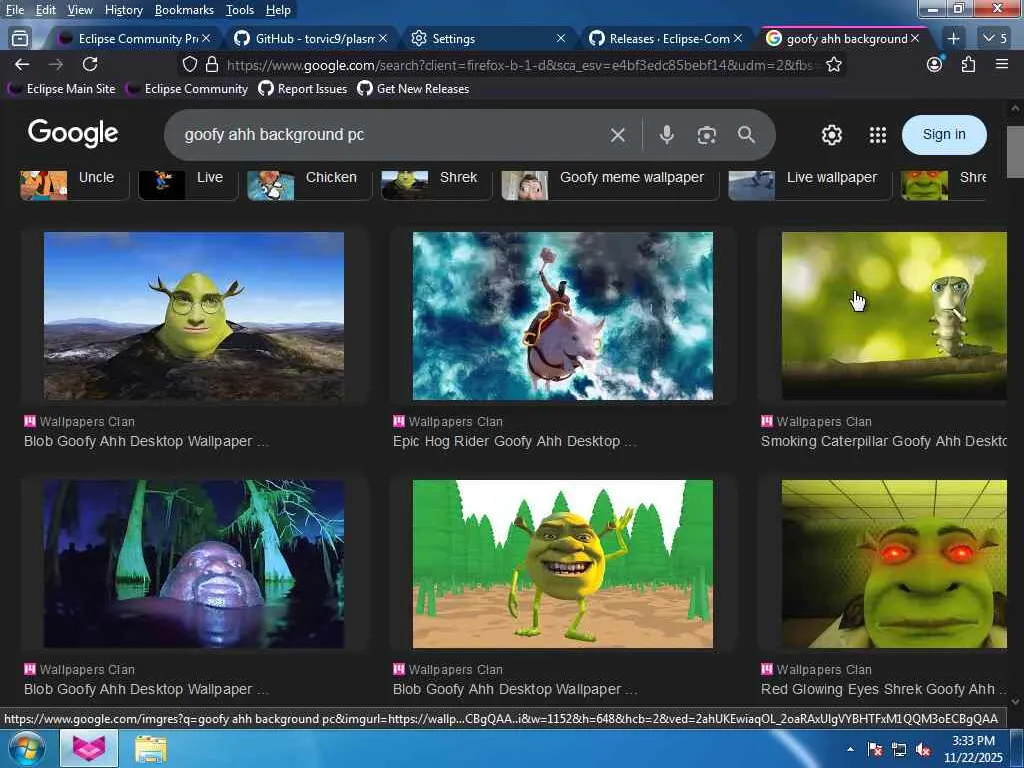Open red glowing eyes Shrek thumbnail
Screen dimensions: 1024x768
(x=894, y=564)
